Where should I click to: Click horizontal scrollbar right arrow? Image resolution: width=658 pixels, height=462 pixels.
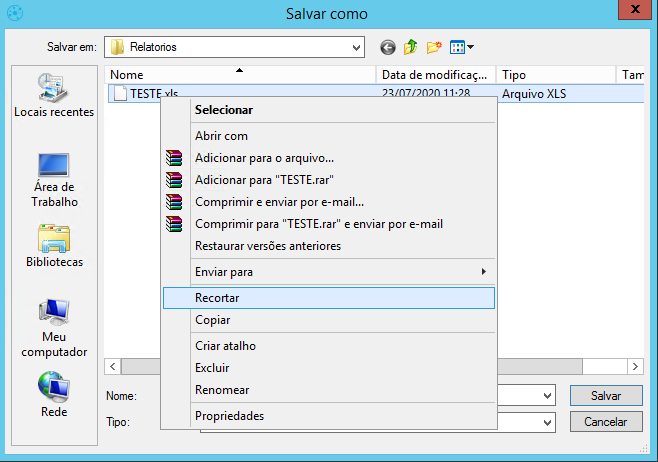point(635,367)
